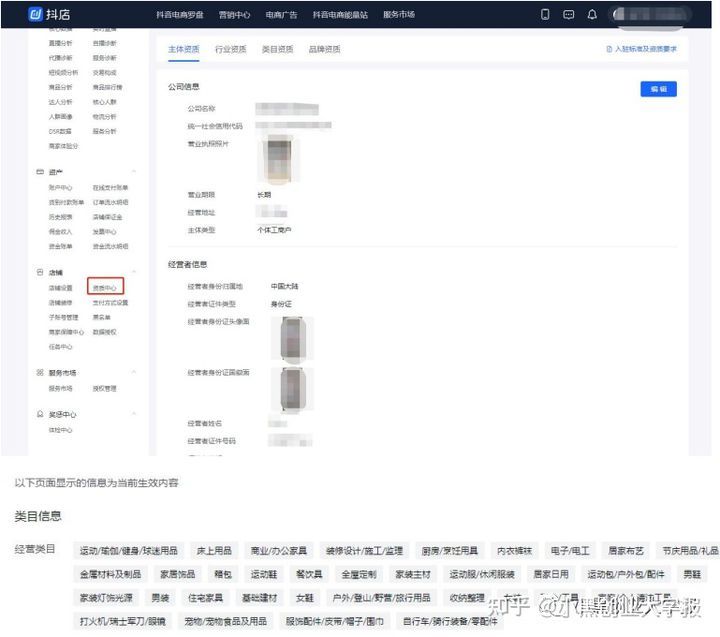This screenshot has width=720, height=637.
Task: Open 在线支付账单 in the sidebar
Action: 110,188
